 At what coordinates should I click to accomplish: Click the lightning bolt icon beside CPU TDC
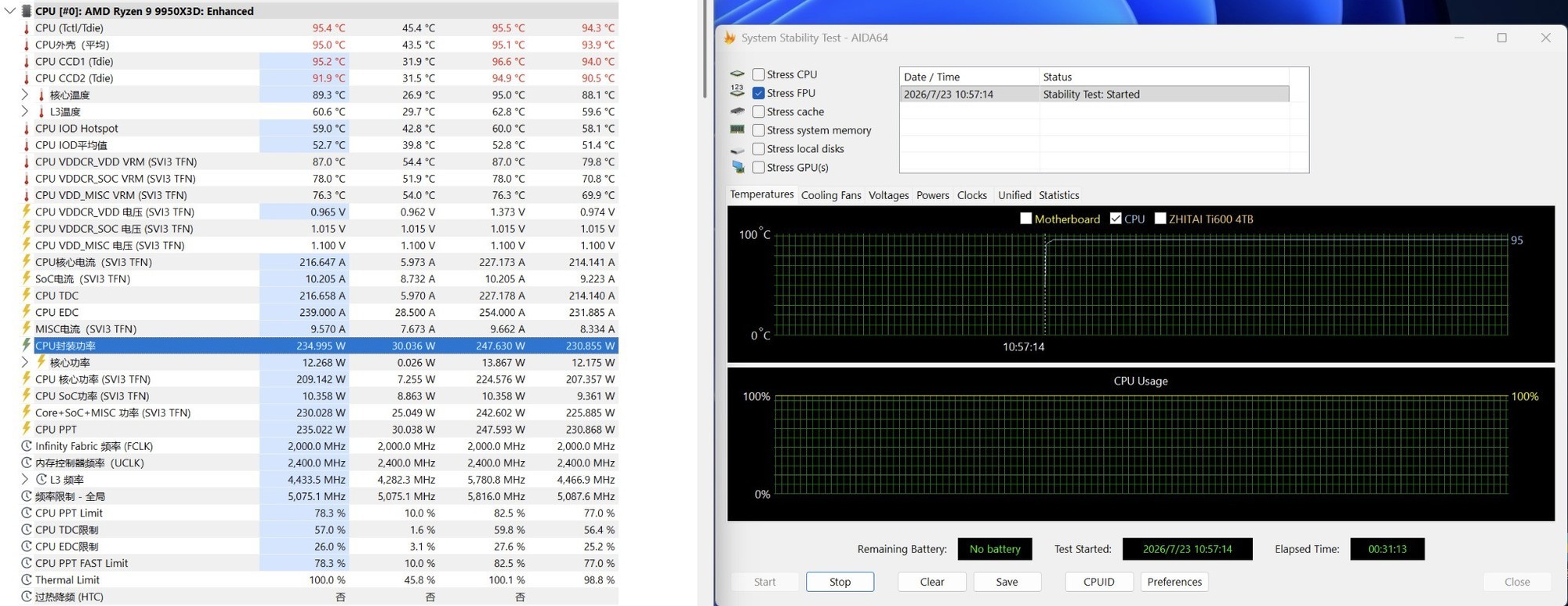click(26, 296)
